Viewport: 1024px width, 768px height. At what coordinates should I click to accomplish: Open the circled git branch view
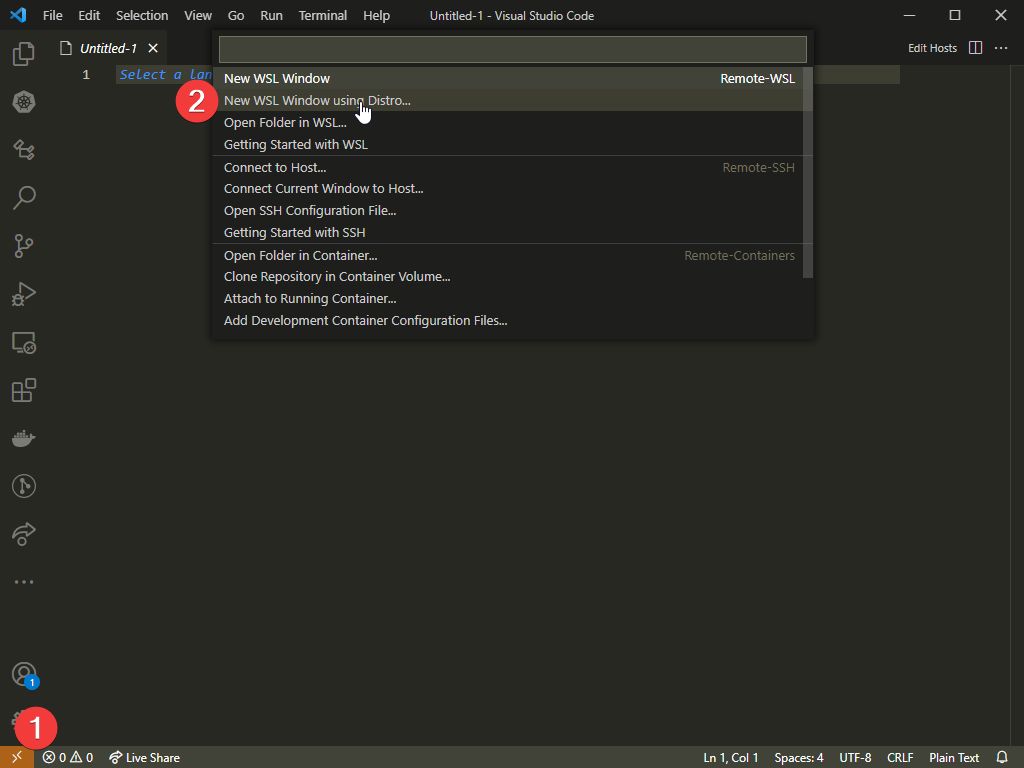click(24, 487)
